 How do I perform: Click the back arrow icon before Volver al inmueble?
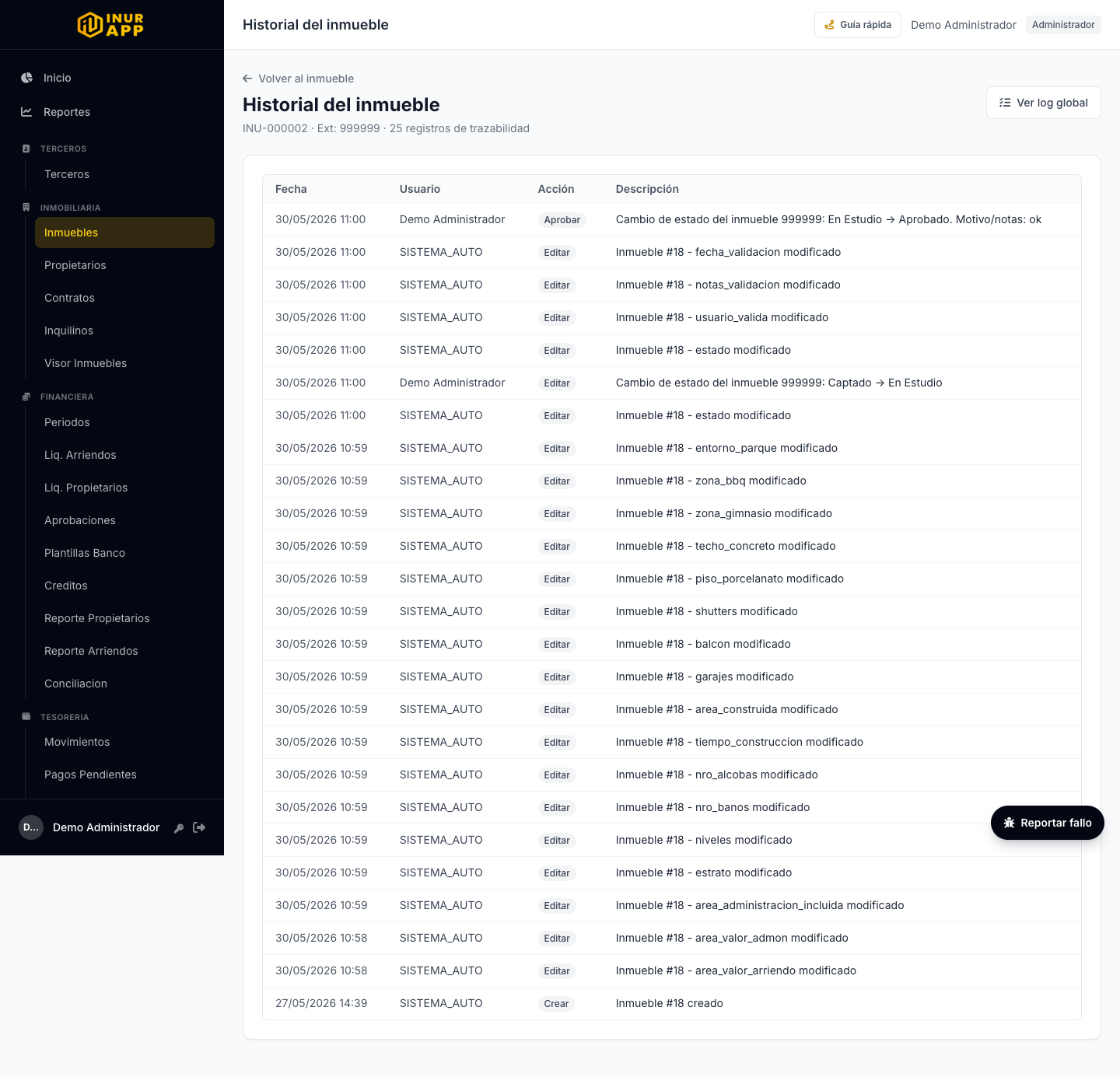tap(247, 79)
